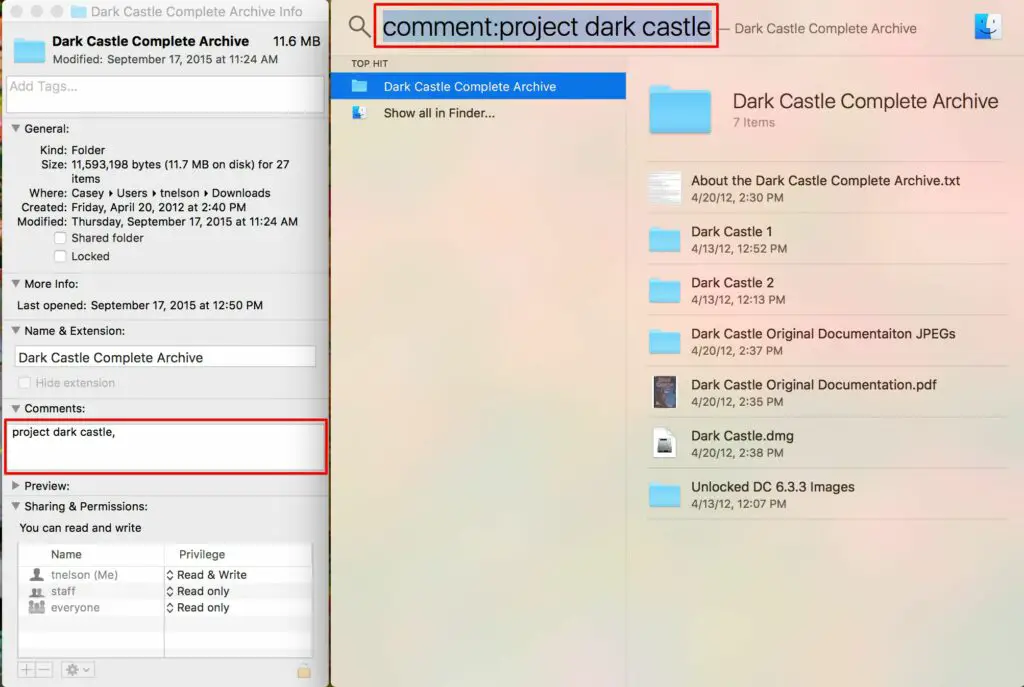
Task: Click the Created date Friday, April 20, 2012
Action: [159, 207]
